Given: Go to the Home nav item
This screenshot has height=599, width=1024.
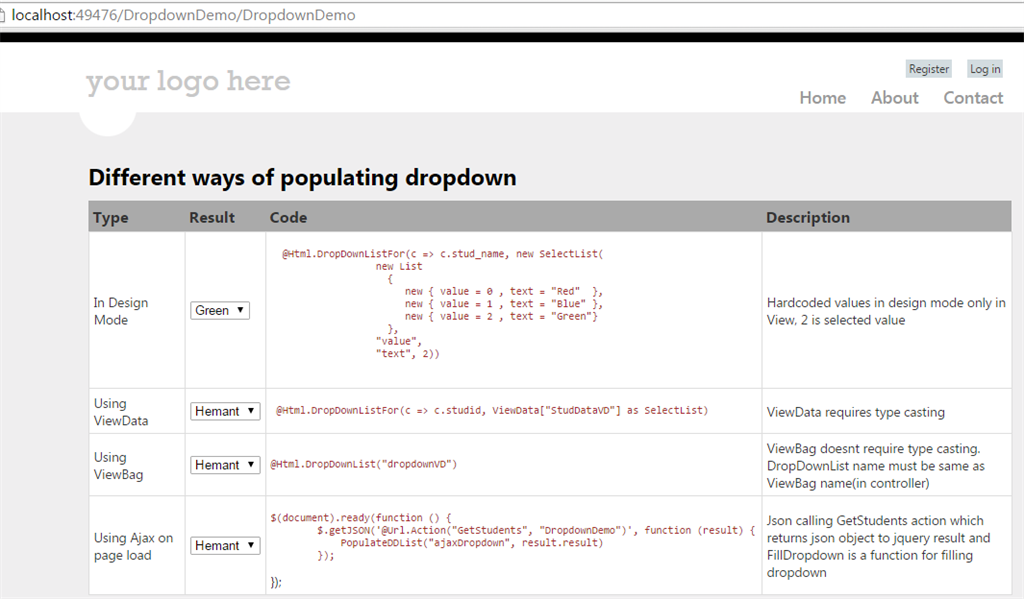Looking at the screenshot, I should [822, 98].
